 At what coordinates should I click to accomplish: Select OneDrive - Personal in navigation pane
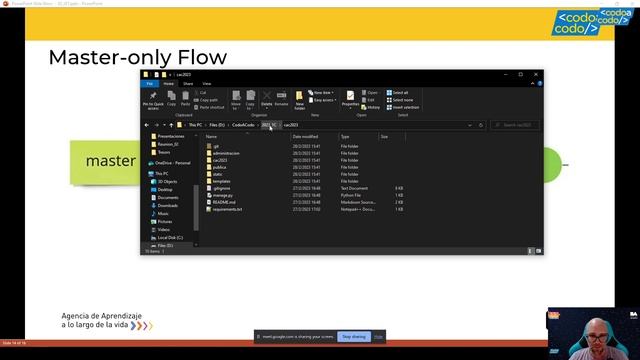coord(169,163)
